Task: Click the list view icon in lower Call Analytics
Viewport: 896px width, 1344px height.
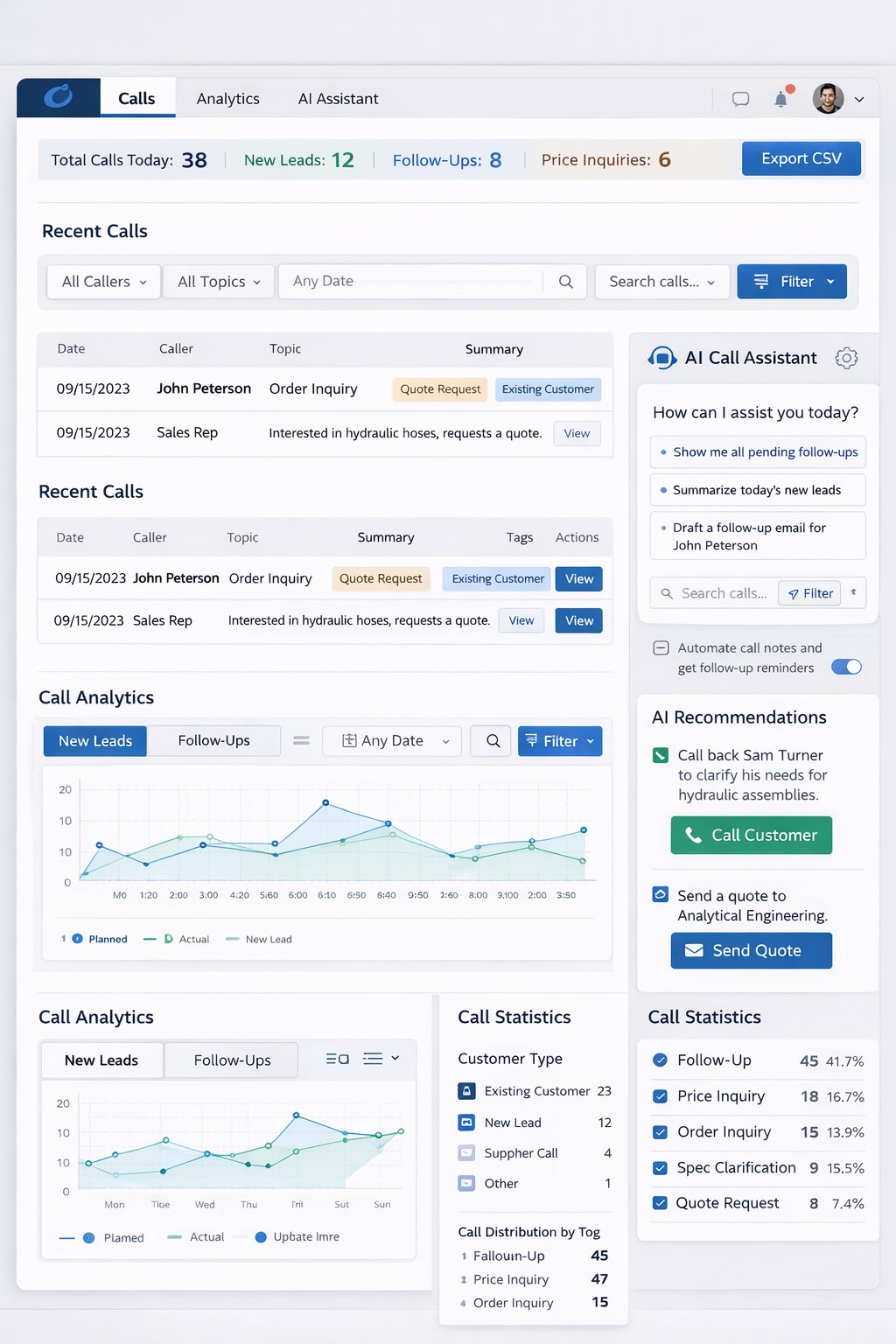Action: [x=373, y=1059]
